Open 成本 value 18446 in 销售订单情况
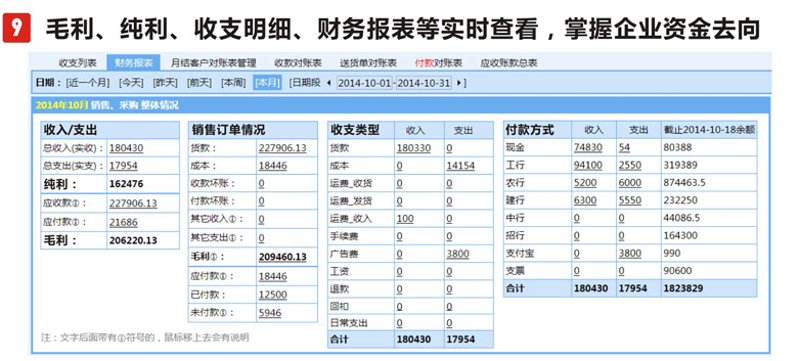Screen dimensions: 800x361 tap(272, 166)
